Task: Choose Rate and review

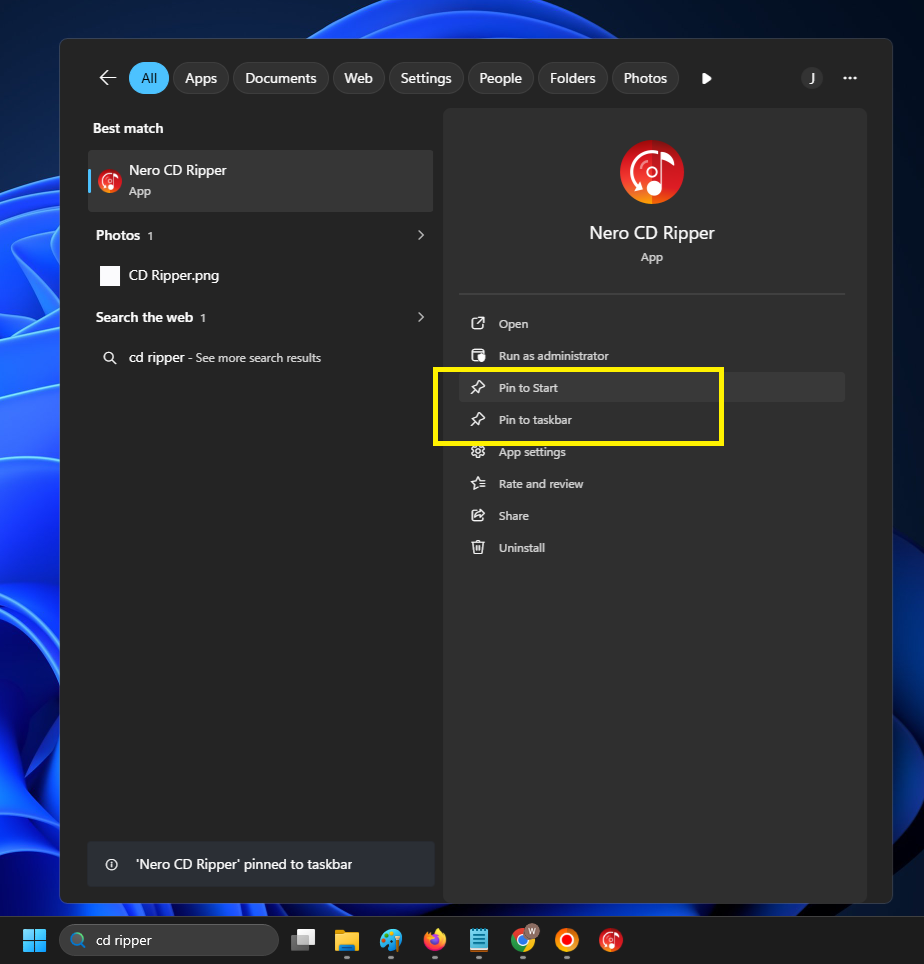Action: 652,483
